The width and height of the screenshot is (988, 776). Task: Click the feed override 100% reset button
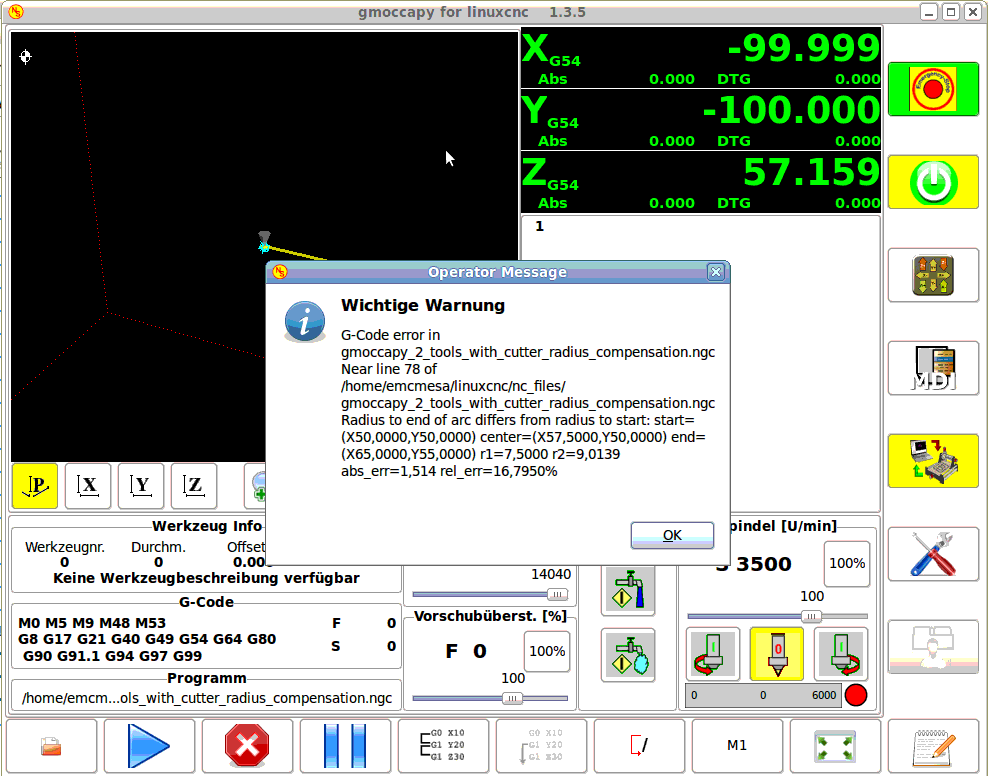547,651
